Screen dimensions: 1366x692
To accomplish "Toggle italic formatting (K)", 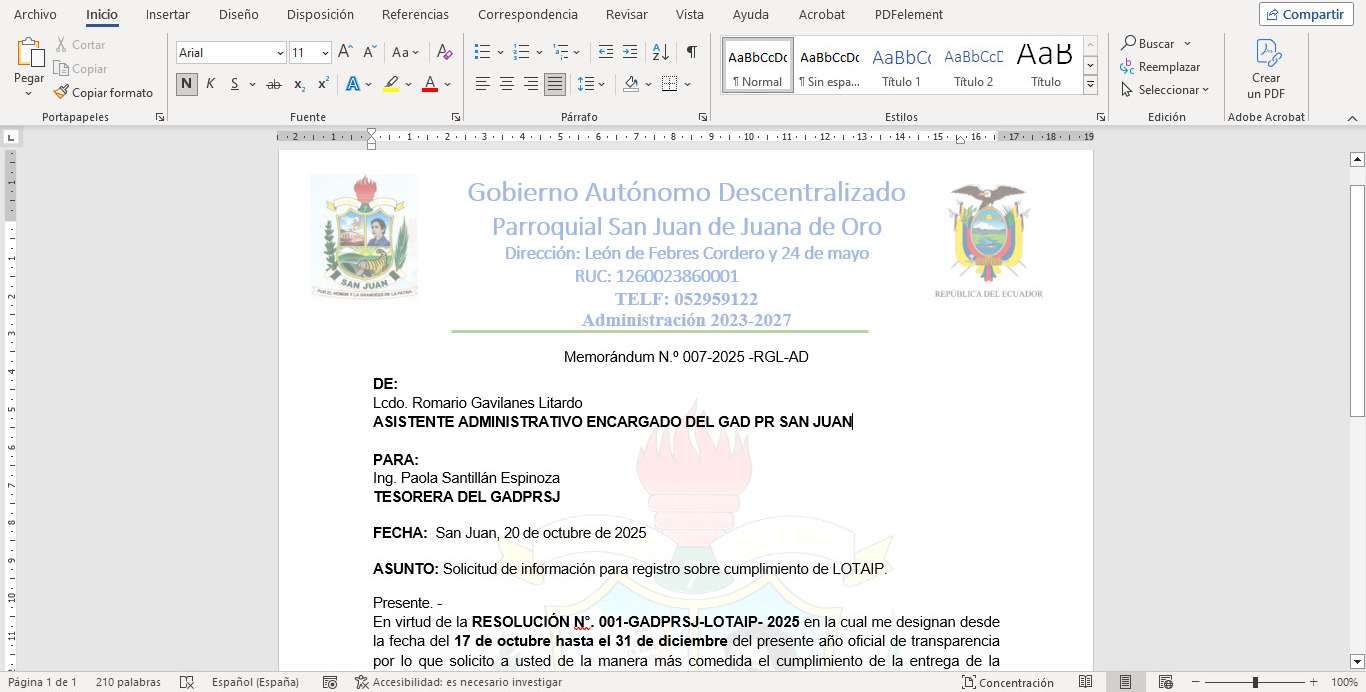I will pyautogui.click(x=210, y=84).
